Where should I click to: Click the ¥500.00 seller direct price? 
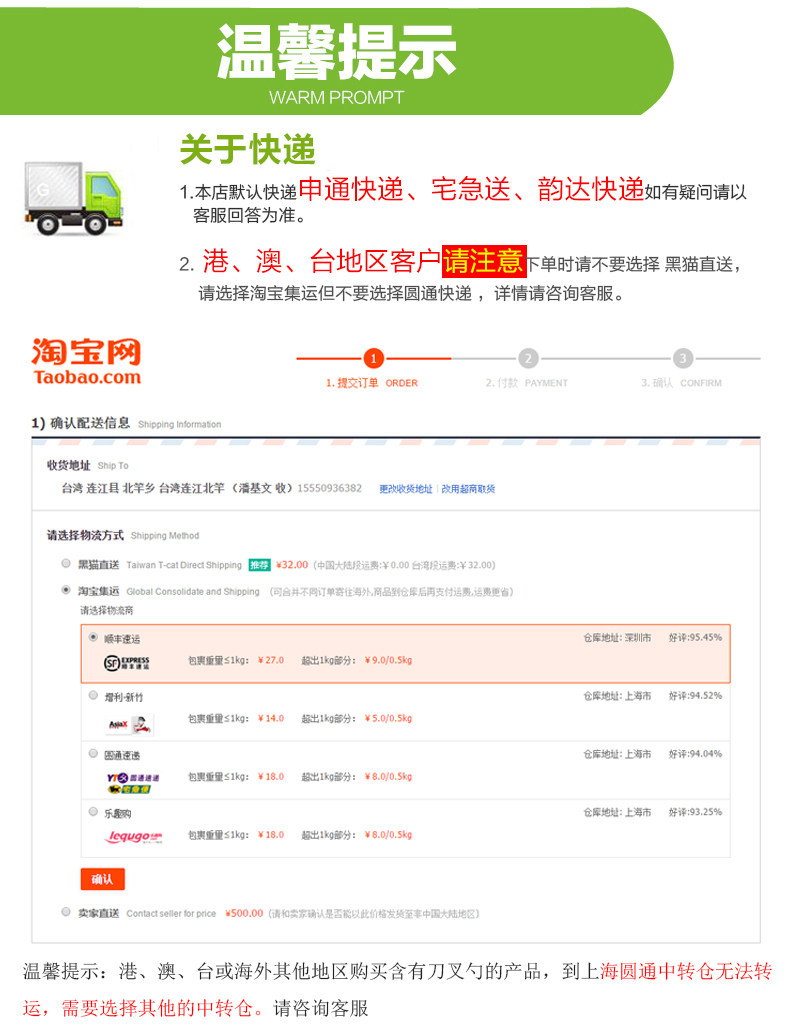pyautogui.click(x=244, y=913)
